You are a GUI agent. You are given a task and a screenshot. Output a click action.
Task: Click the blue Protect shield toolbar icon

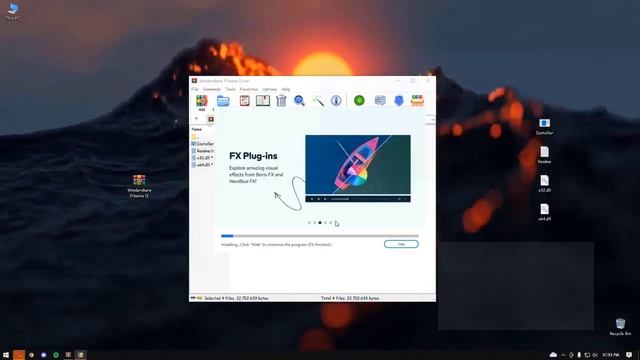click(399, 100)
